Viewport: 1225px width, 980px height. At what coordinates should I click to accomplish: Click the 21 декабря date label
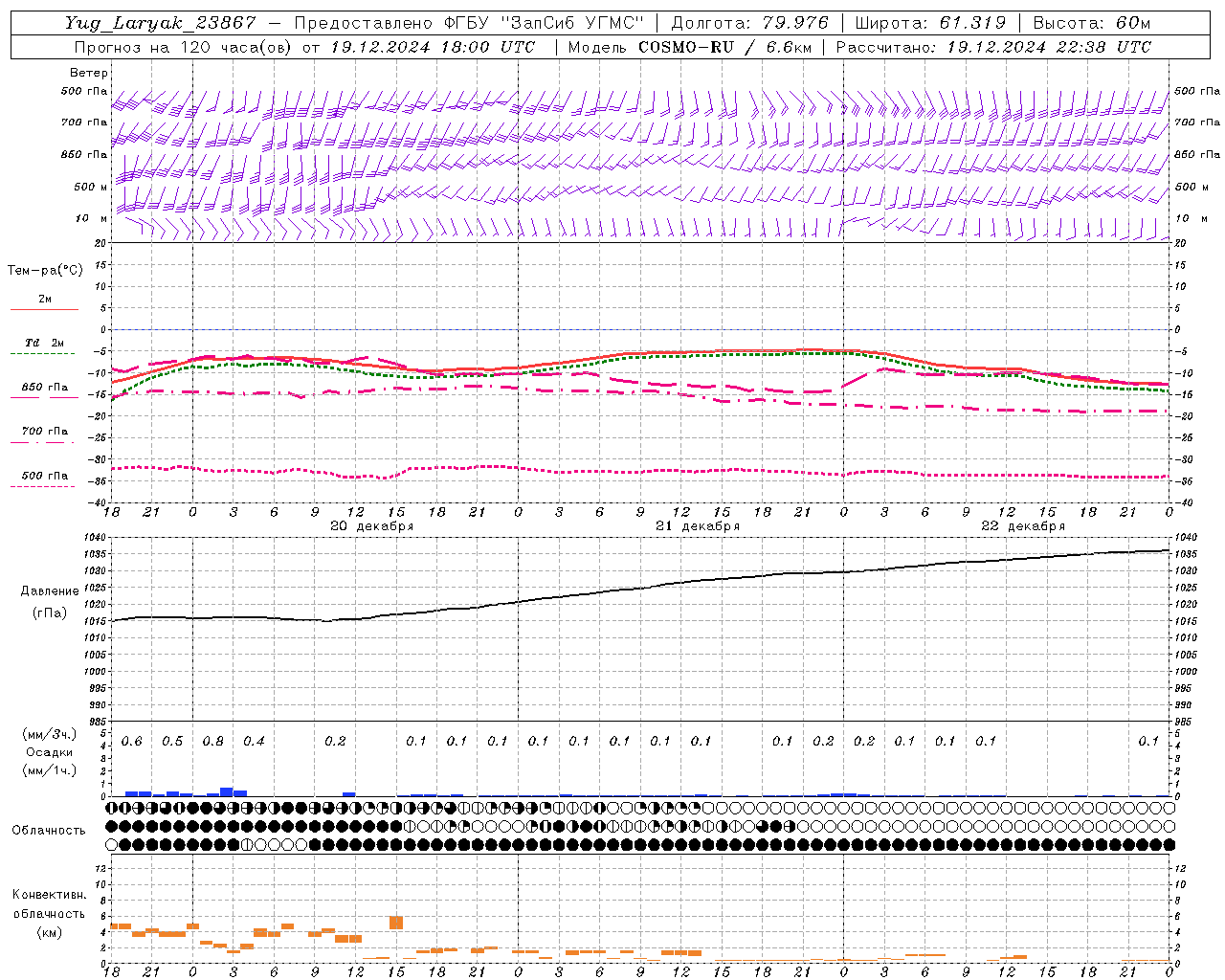[x=697, y=526]
